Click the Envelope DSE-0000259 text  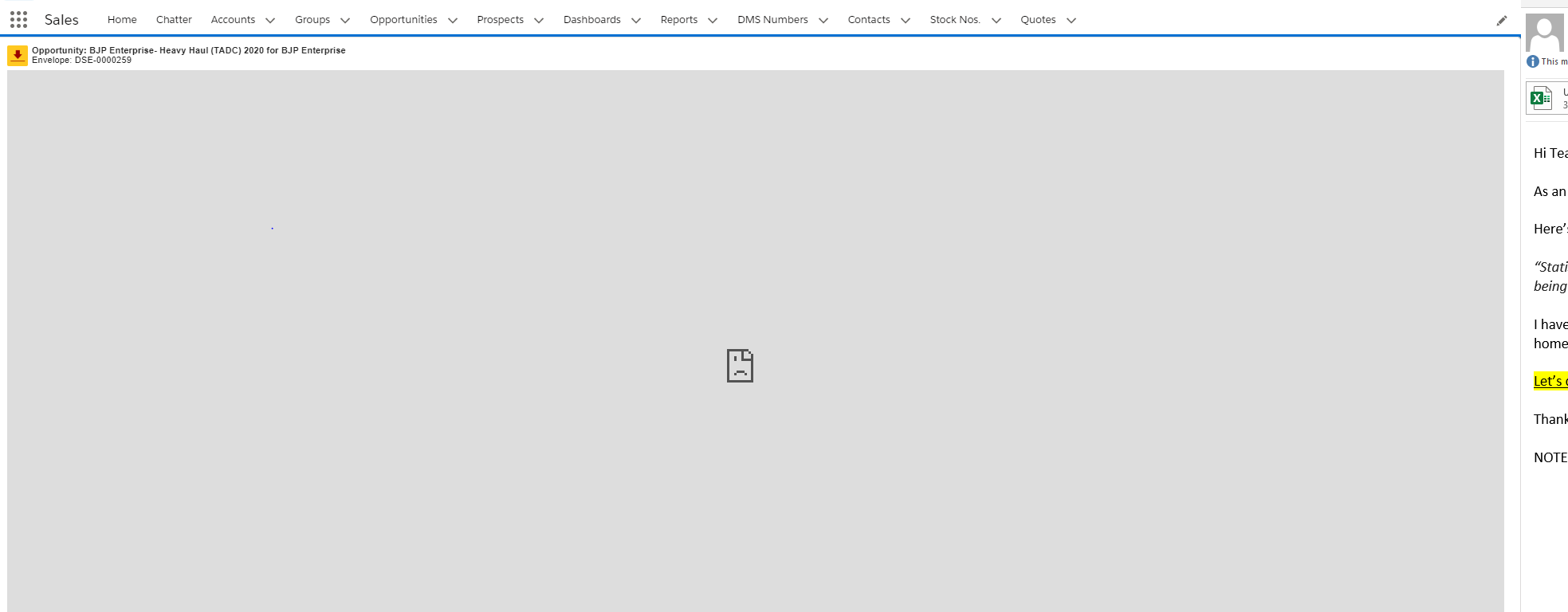click(82, 60)
